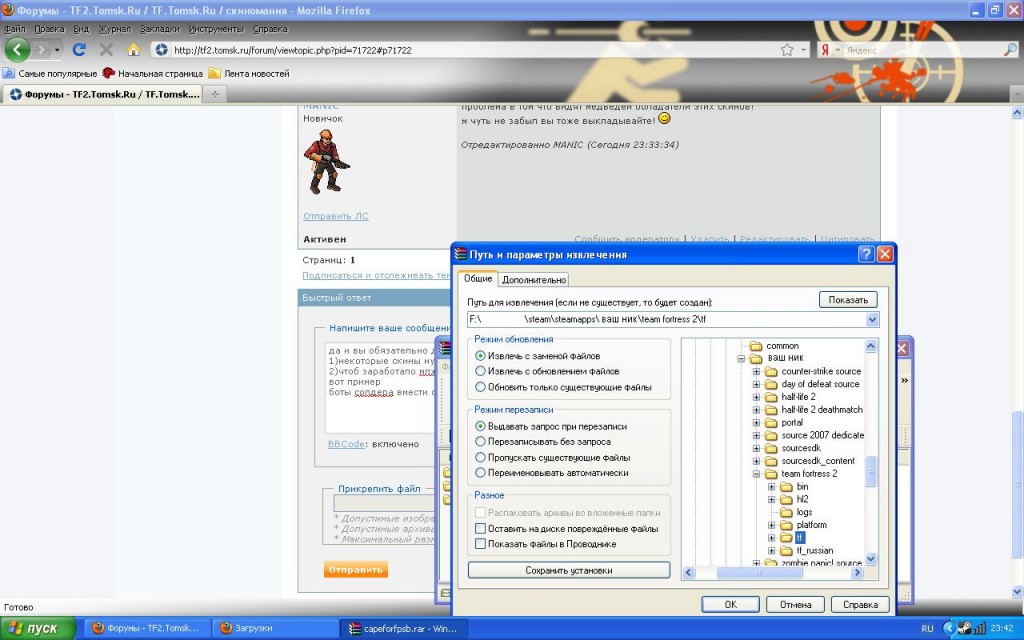This screenshot has height=640, width=1024.
Task: Click the stop loading X icon
Action: pyautogui.click(x=106, y=50)
